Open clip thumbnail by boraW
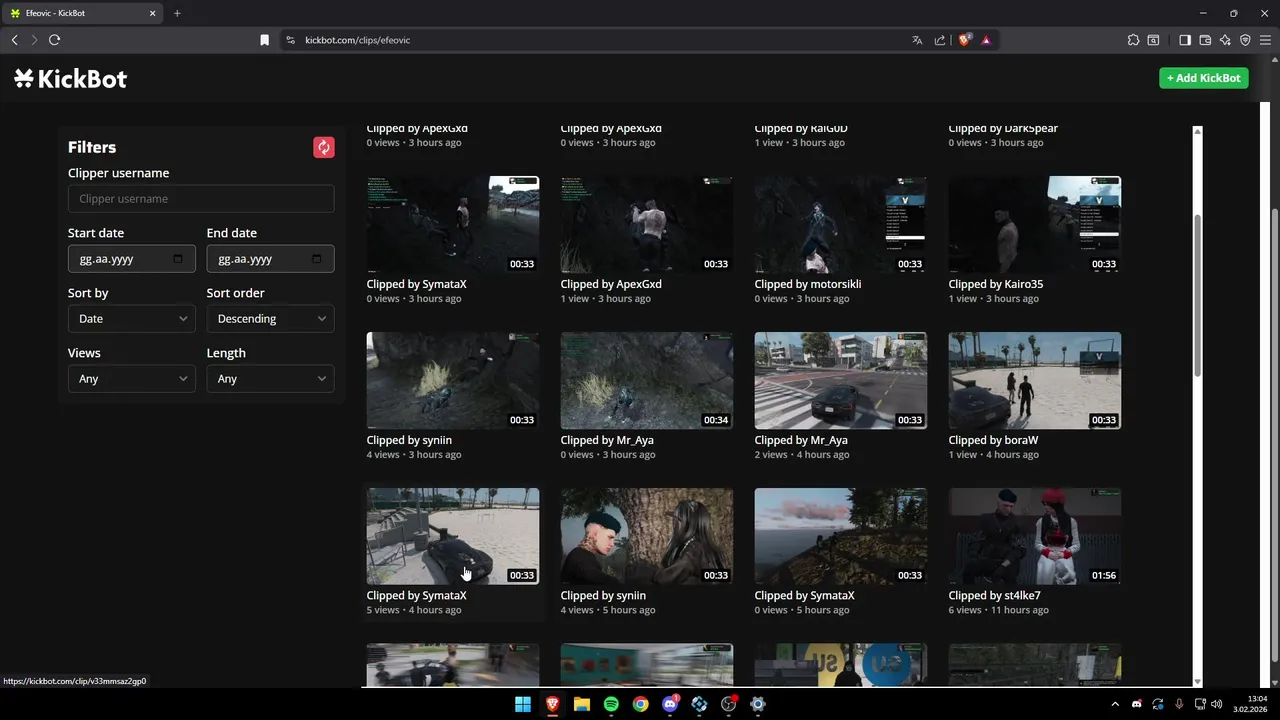 click(x=1034, y=380)
